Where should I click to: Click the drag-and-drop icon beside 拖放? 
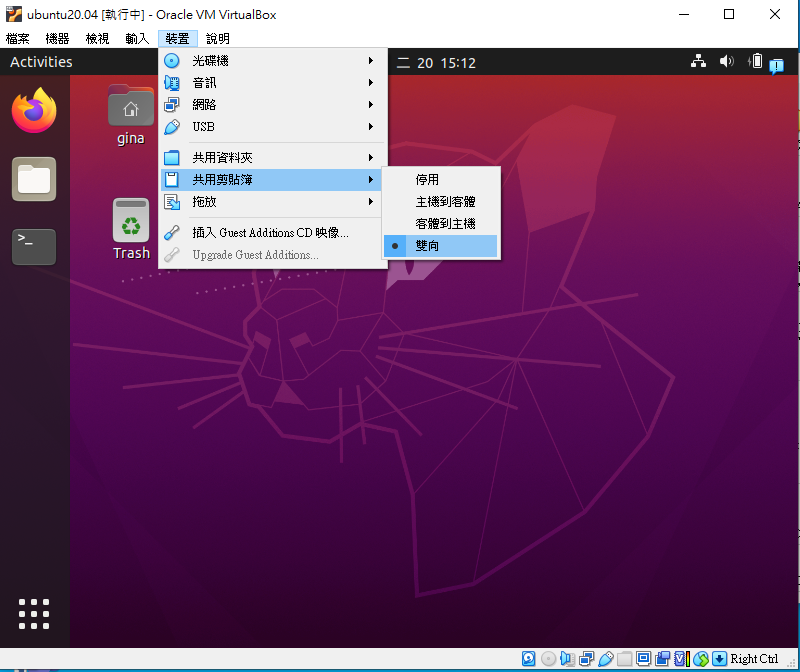pos(172,202)
